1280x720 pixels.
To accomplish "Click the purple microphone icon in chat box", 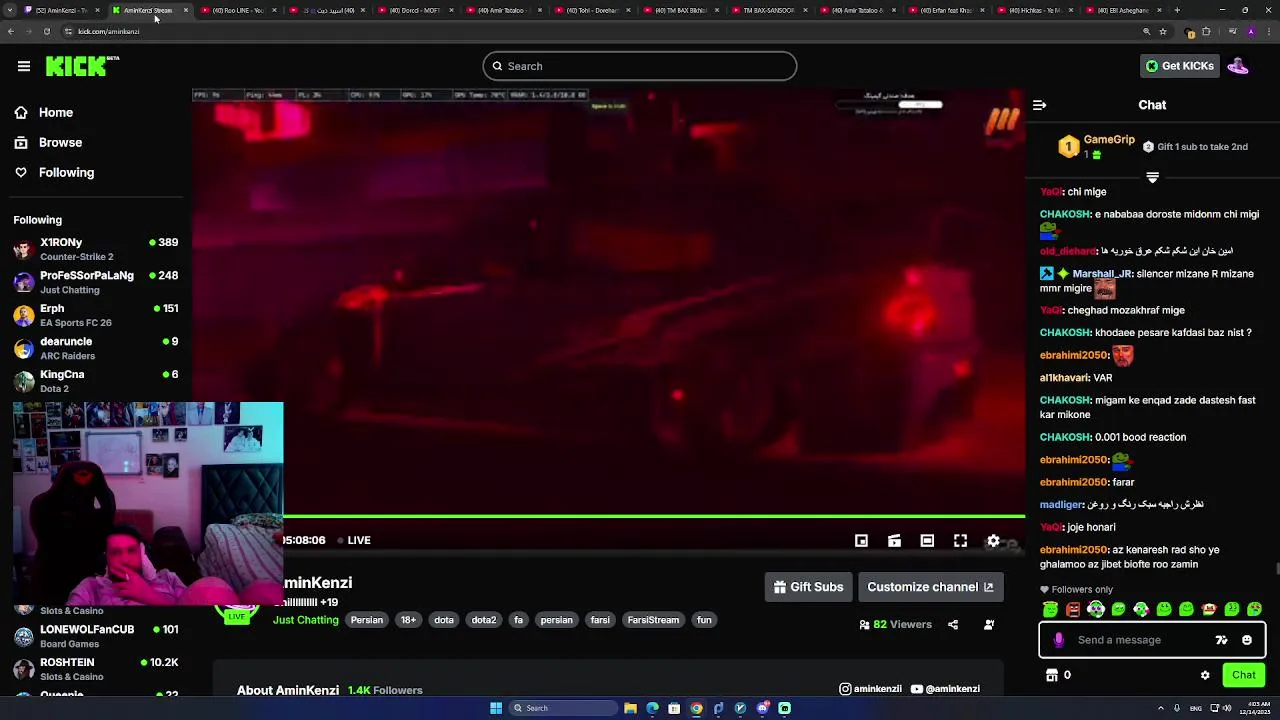I will point(1059,640).
